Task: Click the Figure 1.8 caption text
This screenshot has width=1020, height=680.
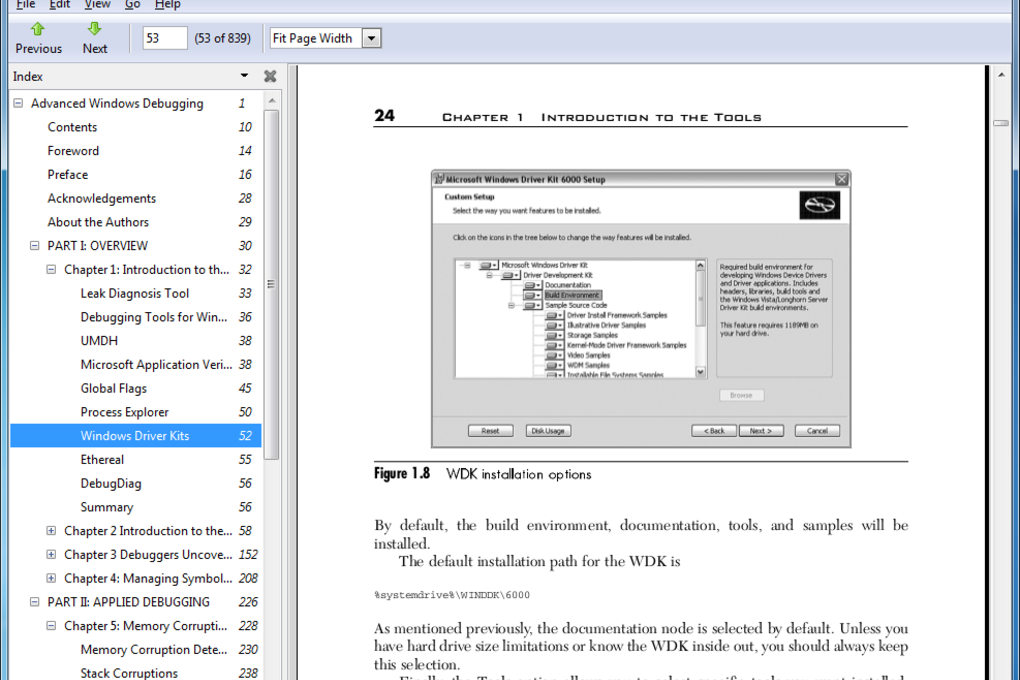Action: pyautogui.click(x=483, y=474)
